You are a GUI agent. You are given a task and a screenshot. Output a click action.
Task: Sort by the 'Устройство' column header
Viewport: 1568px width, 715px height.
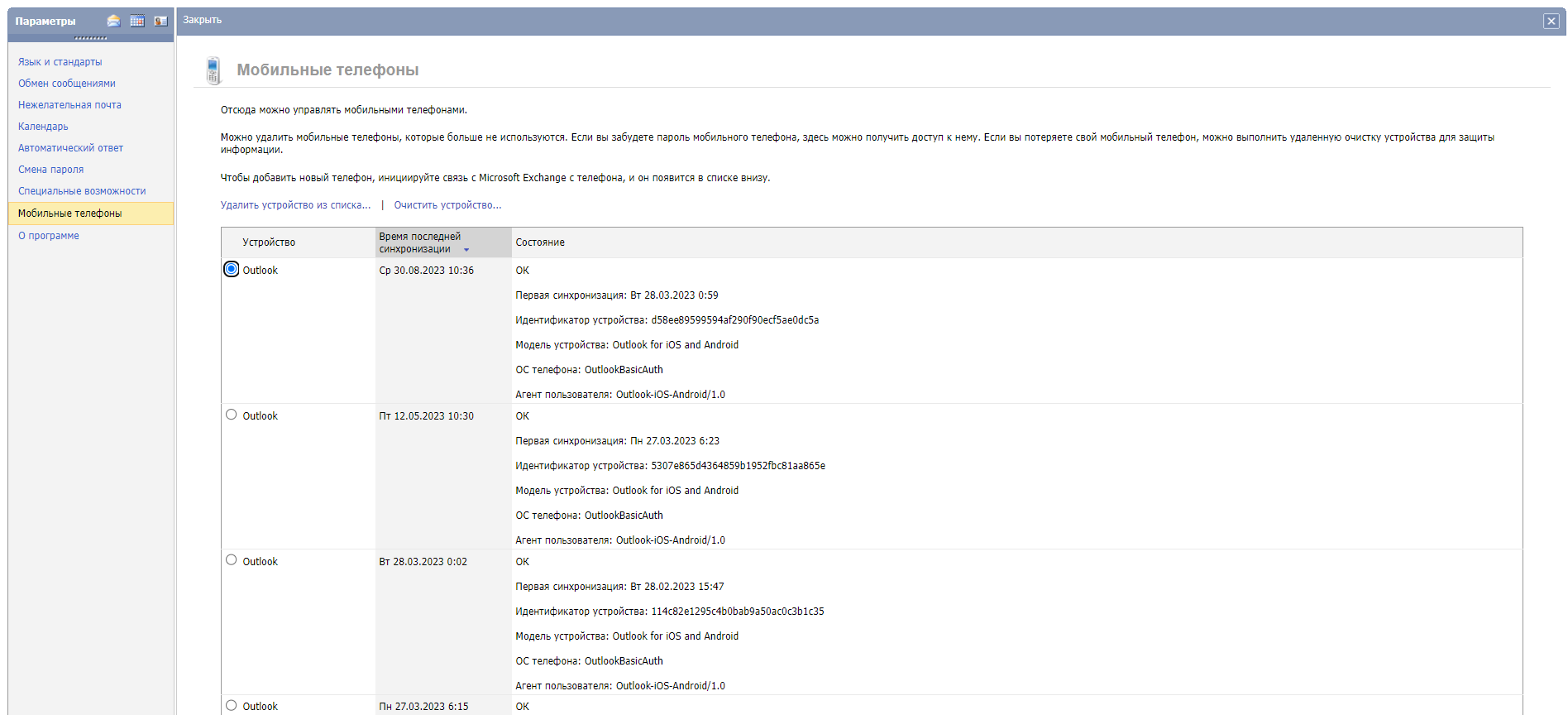point(269,242)
